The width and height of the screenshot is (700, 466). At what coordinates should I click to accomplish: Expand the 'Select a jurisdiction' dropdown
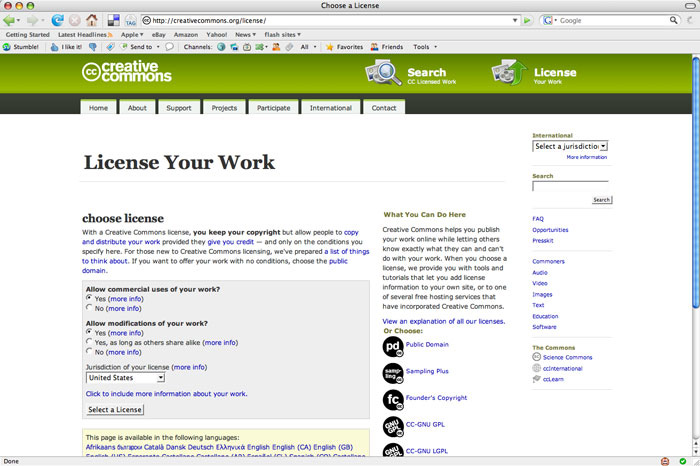[x=570, y=146]
